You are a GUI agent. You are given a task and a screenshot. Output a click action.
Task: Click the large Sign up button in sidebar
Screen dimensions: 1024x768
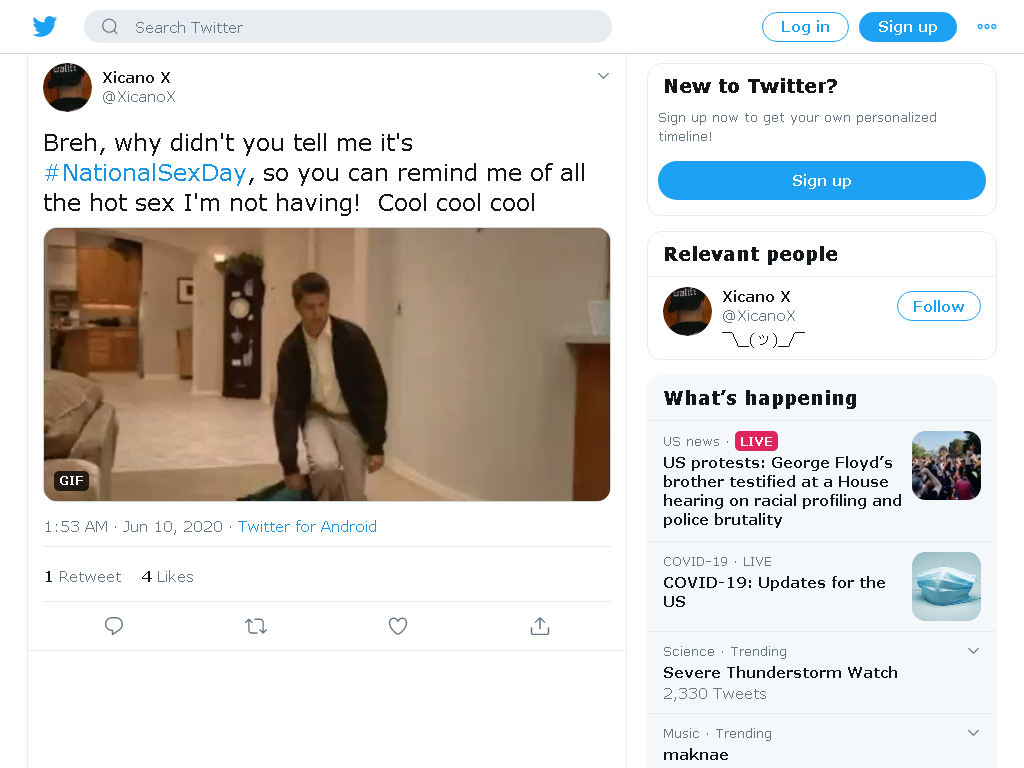pyautogui.click(x=822, y=180)
